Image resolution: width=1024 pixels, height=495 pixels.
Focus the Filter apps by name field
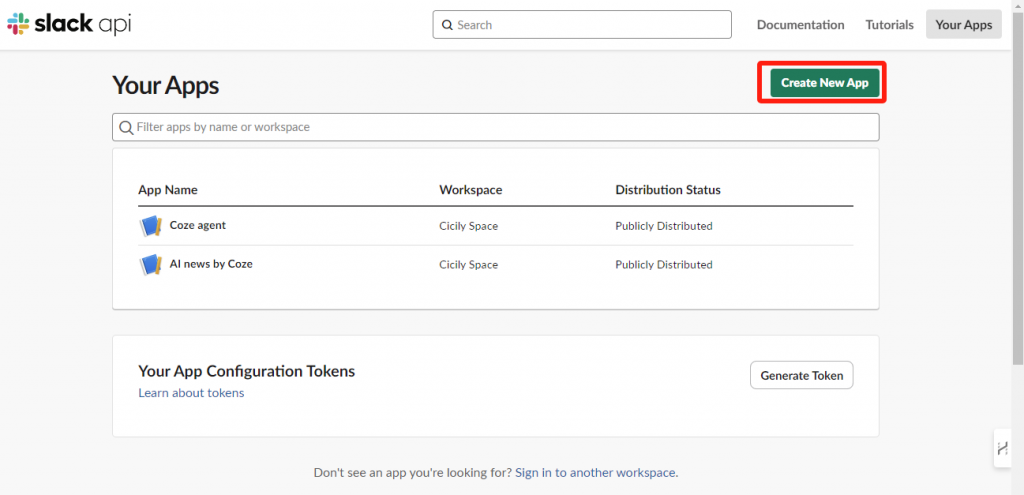point(496,127)
